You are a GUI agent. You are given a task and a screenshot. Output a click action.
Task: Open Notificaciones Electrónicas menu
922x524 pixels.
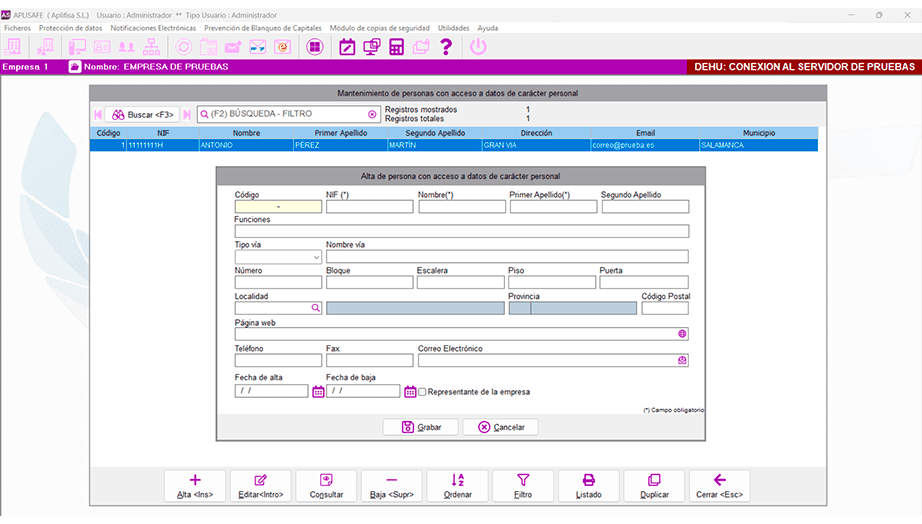coord(153,28)
